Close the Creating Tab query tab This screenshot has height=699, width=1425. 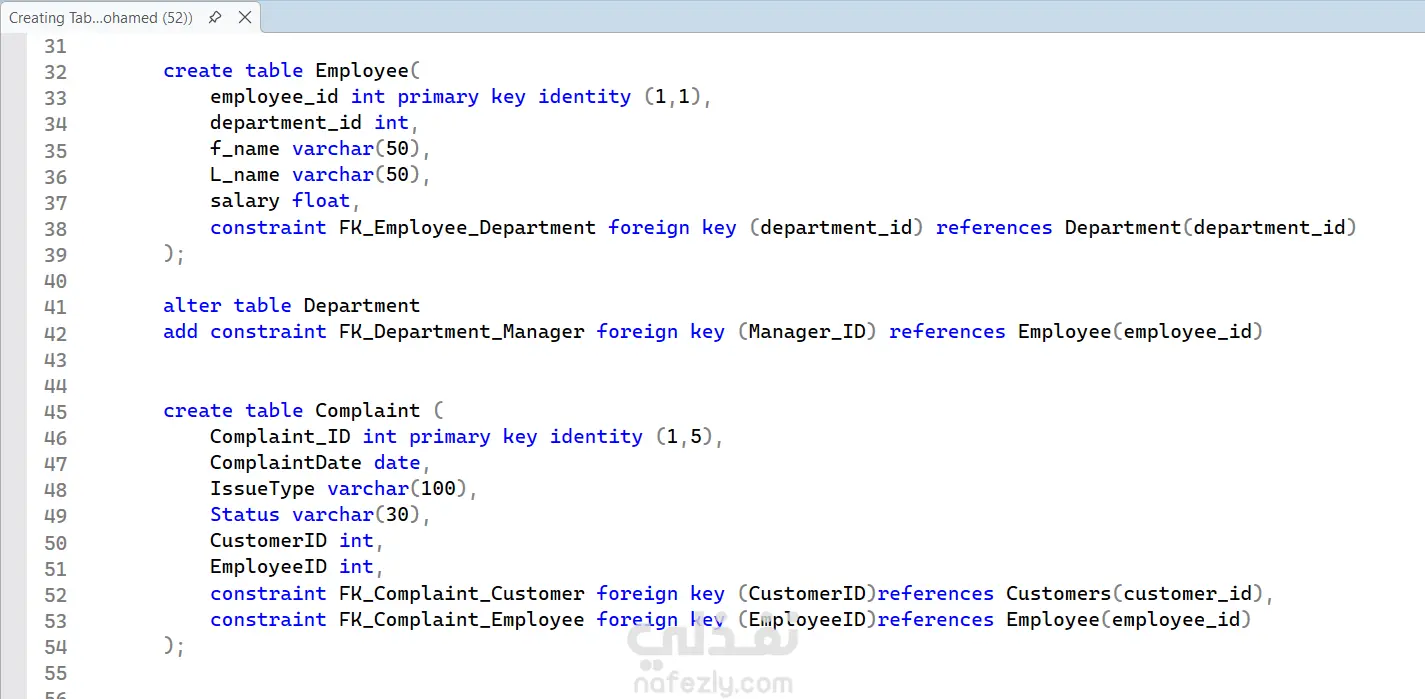tap(243, 17)
